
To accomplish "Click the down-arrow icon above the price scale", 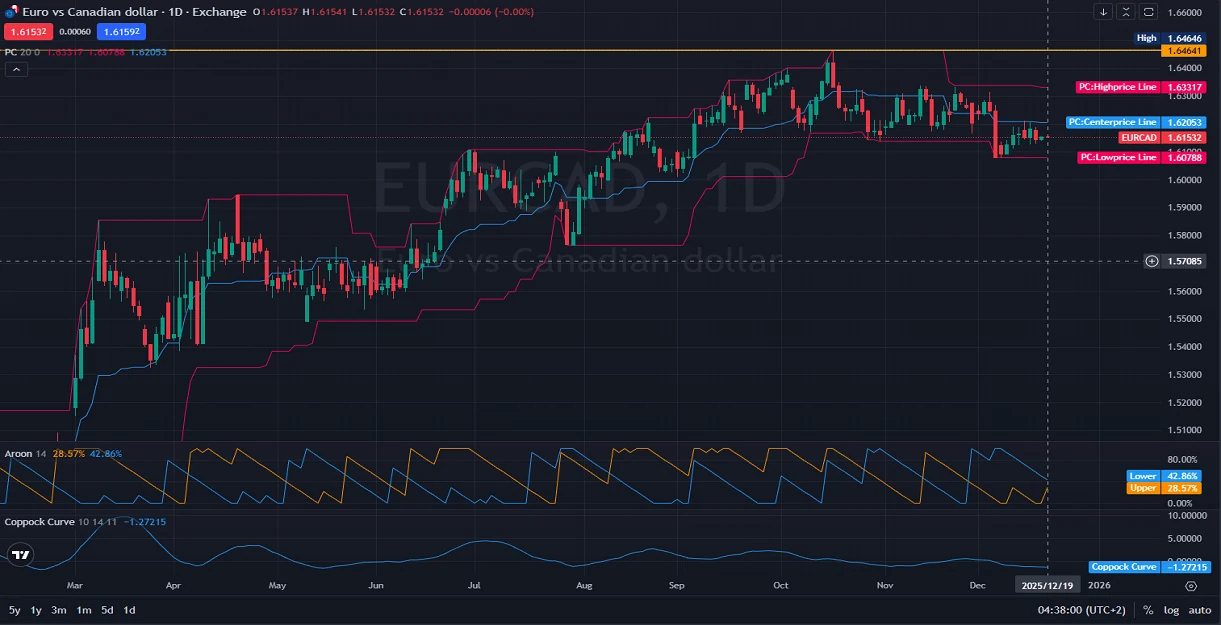I will point(1103,12).
